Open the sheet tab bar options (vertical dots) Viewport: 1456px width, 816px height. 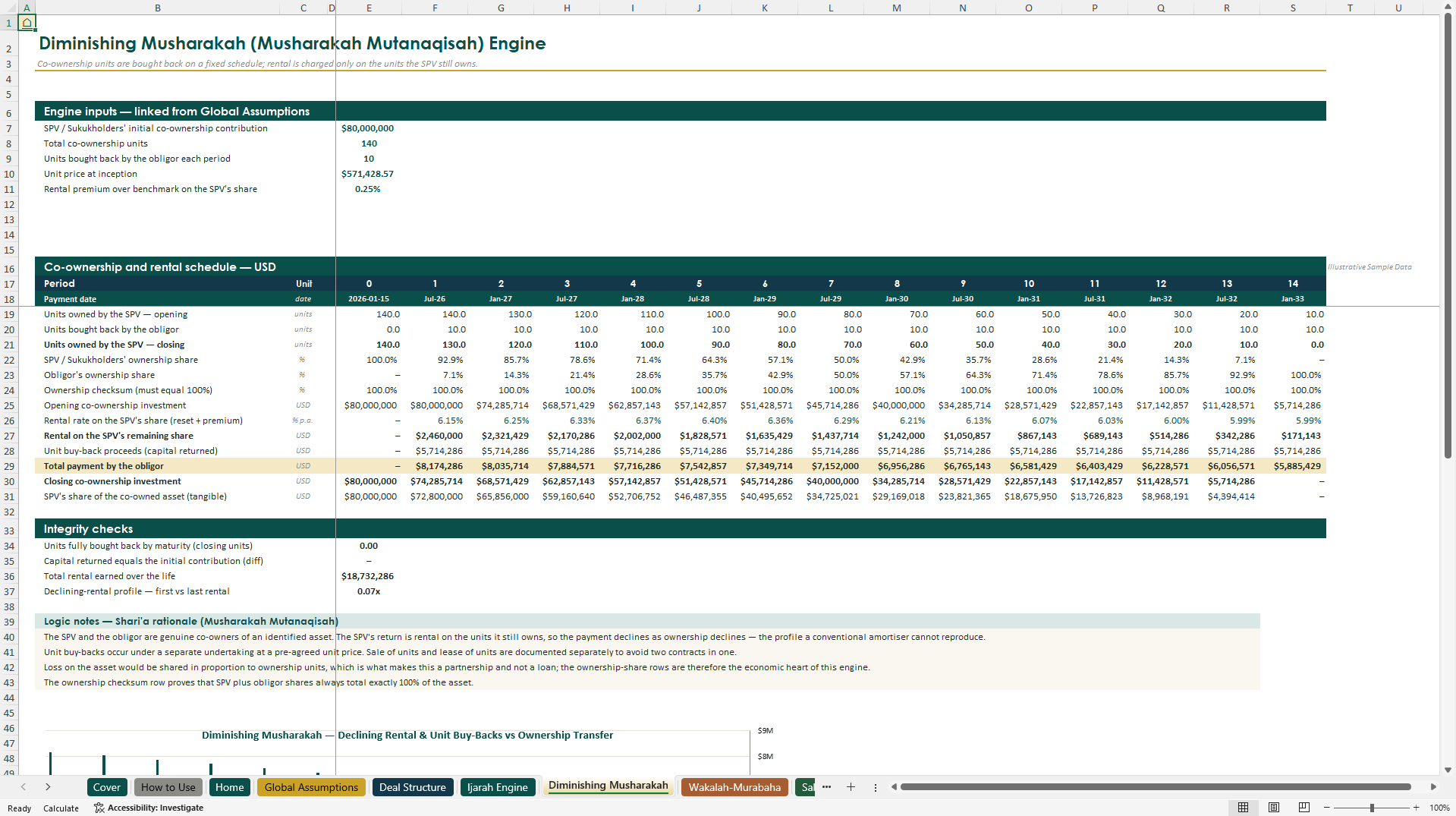pyautogui.click(x=875, y=787)
